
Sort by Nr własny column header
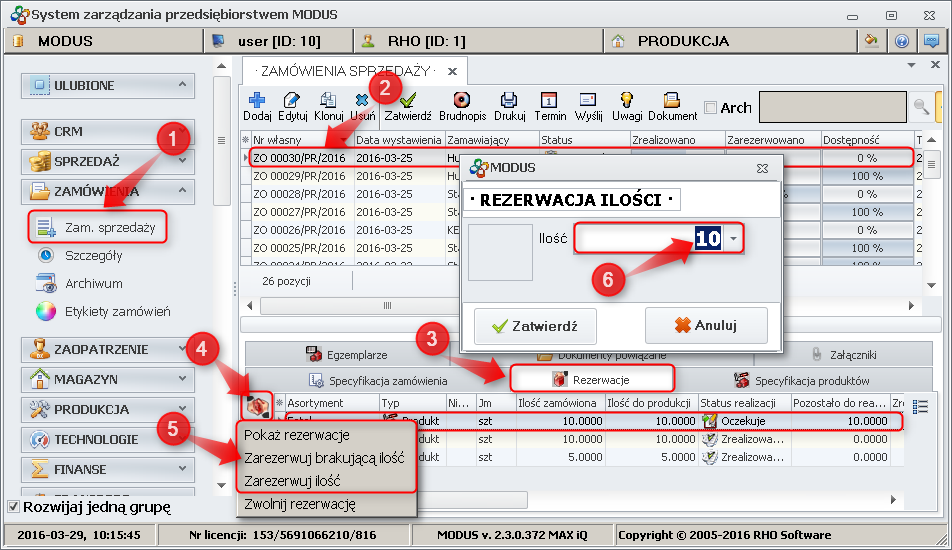[x=302, y=140]
